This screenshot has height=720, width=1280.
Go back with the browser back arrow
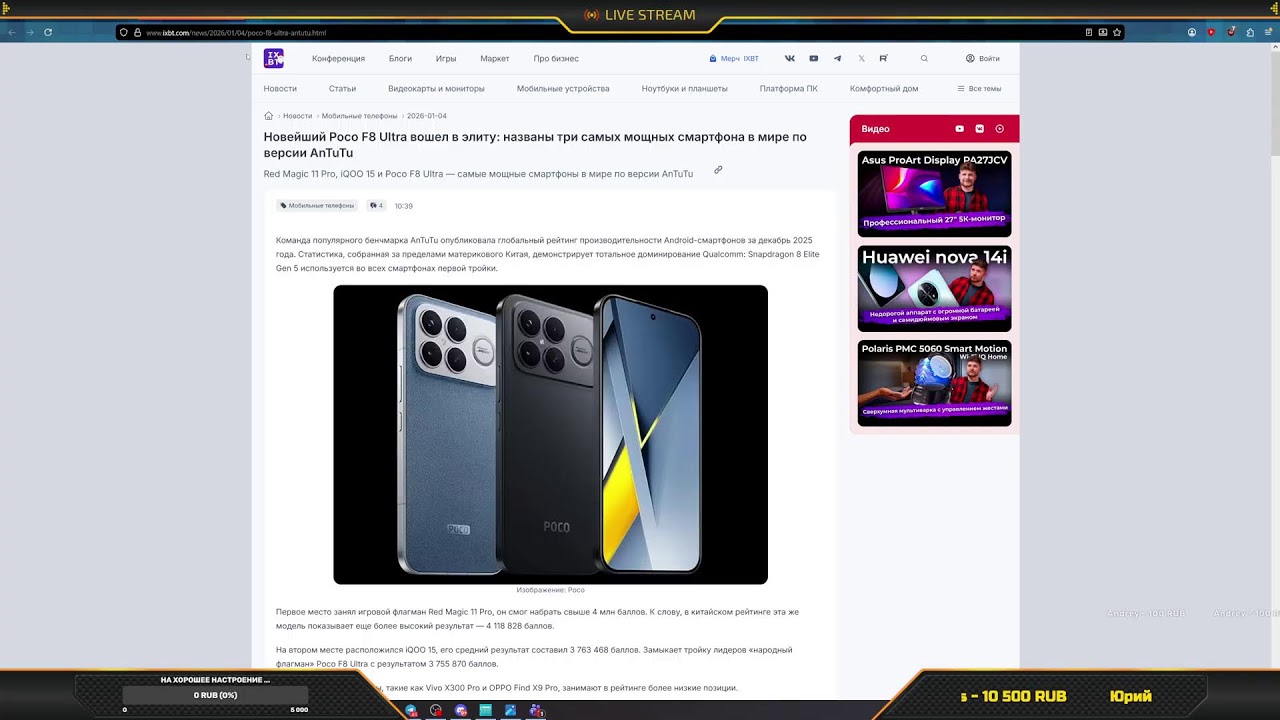click(12, 32)
